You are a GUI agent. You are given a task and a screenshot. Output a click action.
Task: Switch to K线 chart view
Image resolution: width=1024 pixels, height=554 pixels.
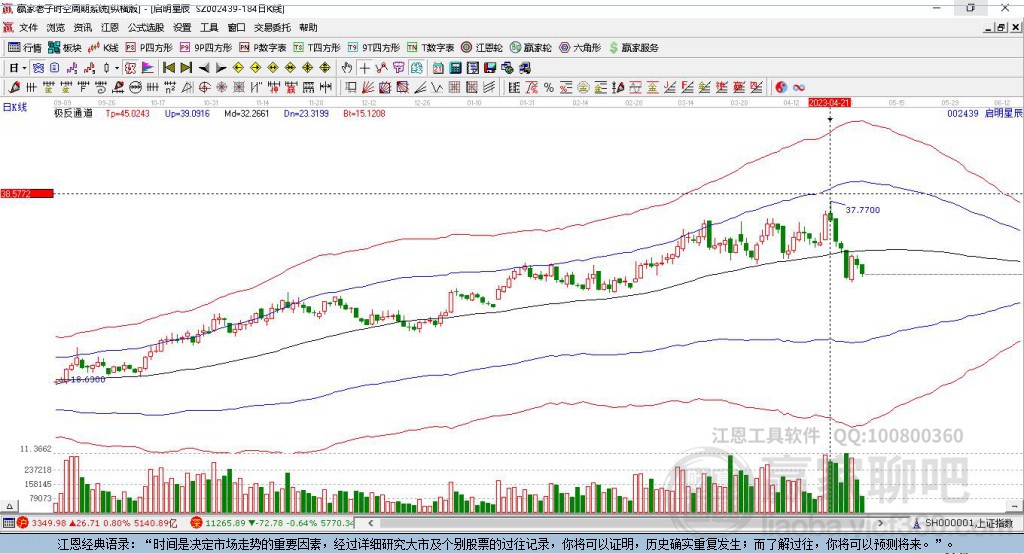(103, 48)
